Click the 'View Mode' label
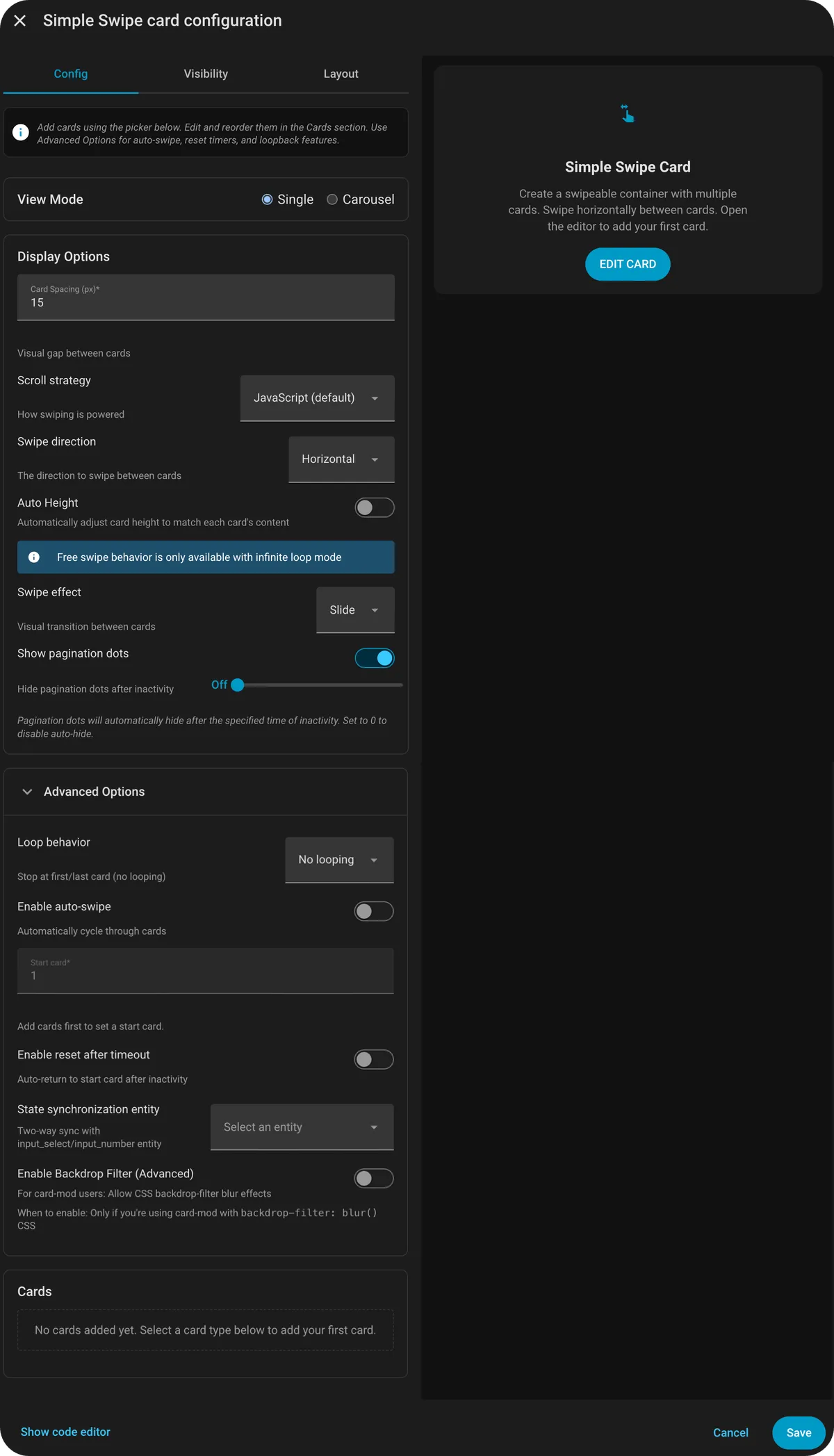 click(x=50, y=199)
